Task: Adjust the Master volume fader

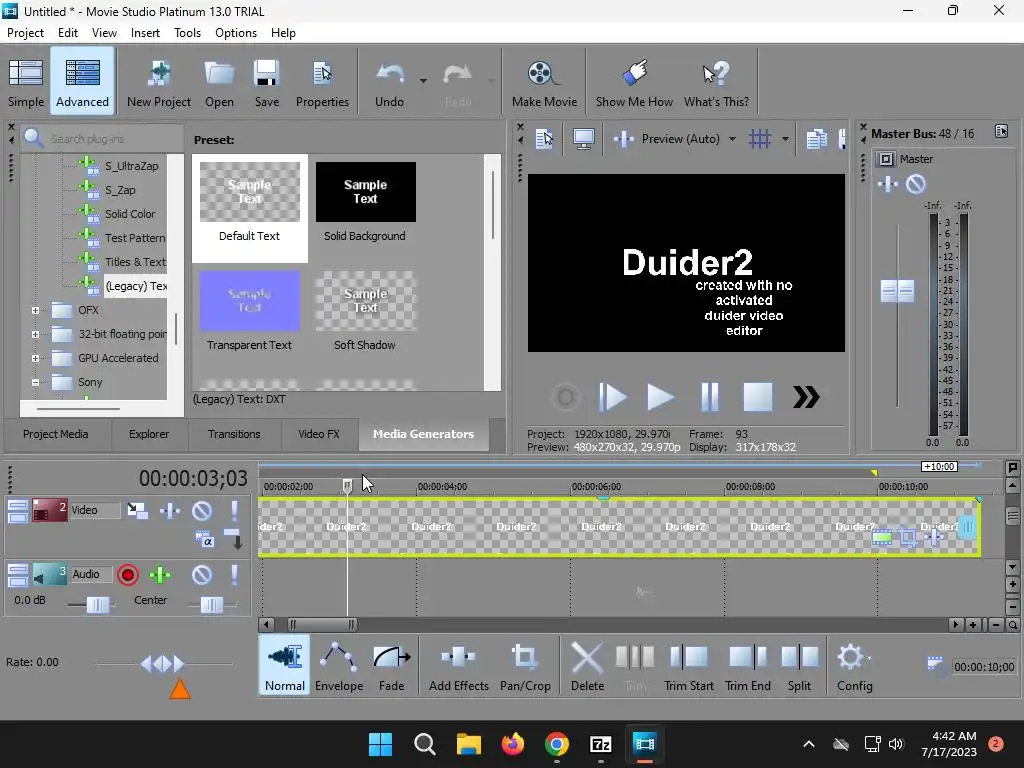Action: (897, 291)
